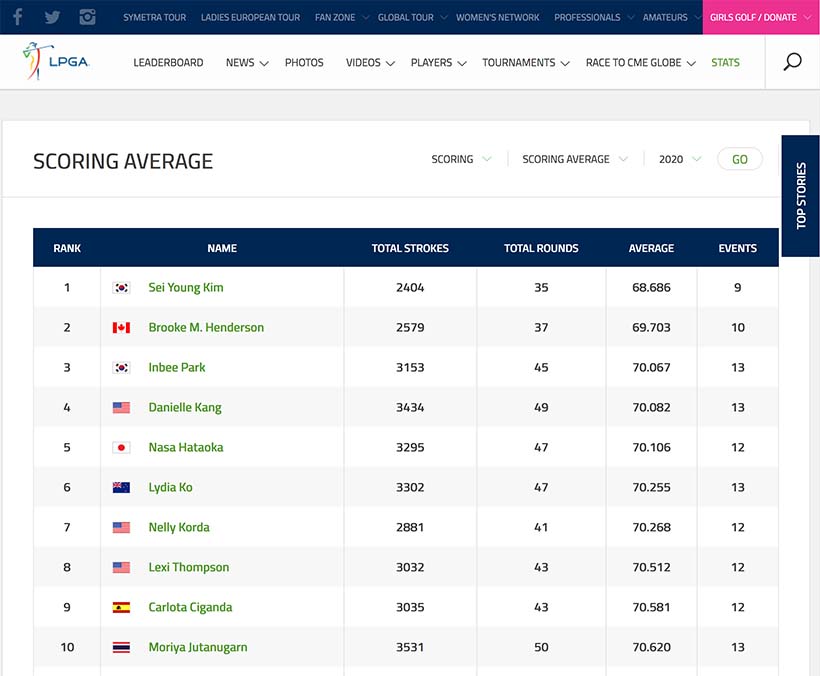The image size is (820, 676).
Task: Click the Canadian flag beside Brooke M. Henderson
Action: tap(122, 328)
